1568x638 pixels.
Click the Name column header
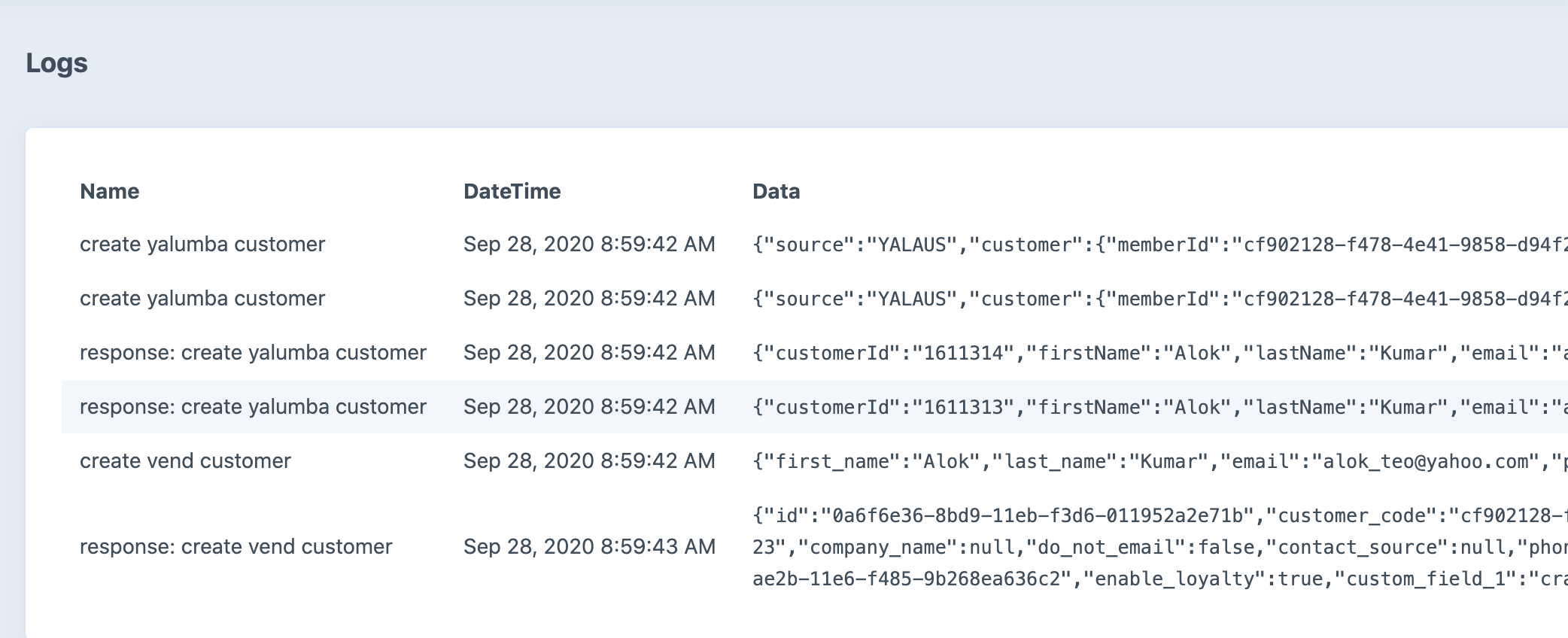[x=110, y=191]
